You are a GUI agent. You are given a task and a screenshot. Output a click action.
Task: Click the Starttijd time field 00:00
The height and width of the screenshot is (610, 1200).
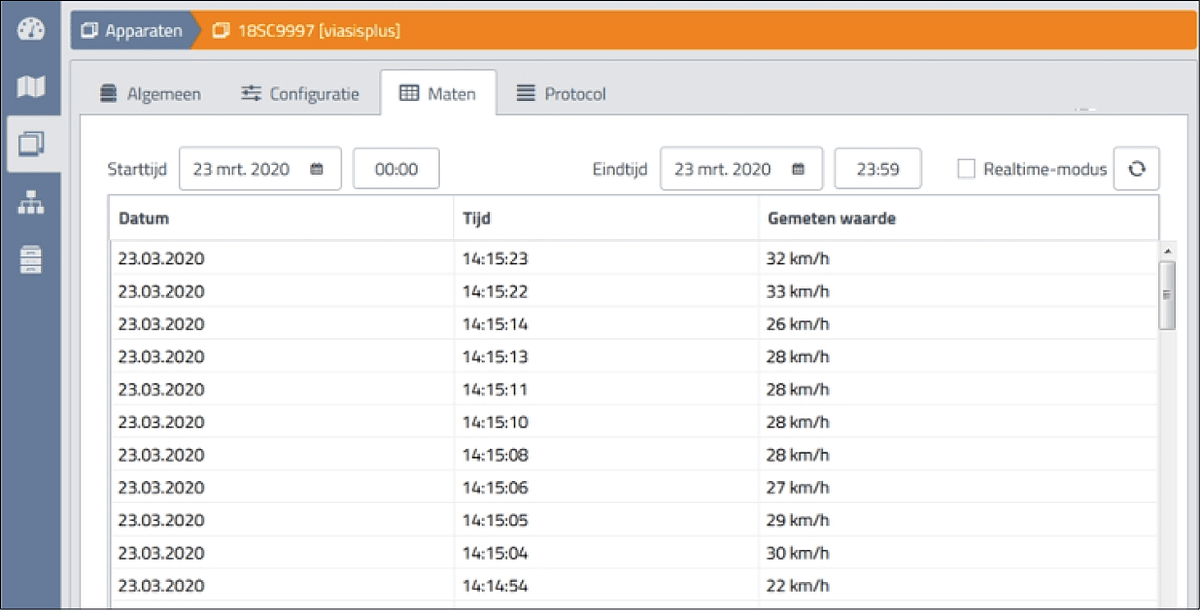tap(396, 169)
